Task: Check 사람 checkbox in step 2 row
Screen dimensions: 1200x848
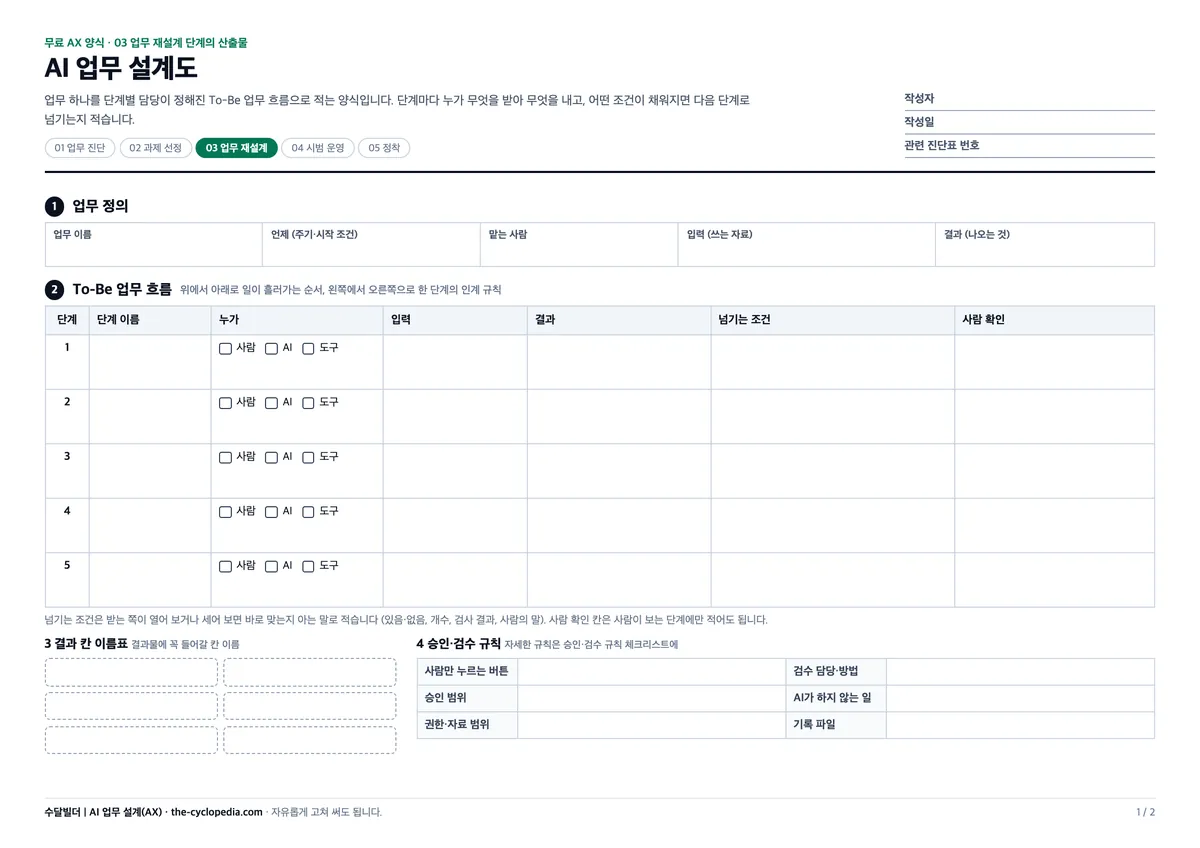Action: tap(225, 403)
